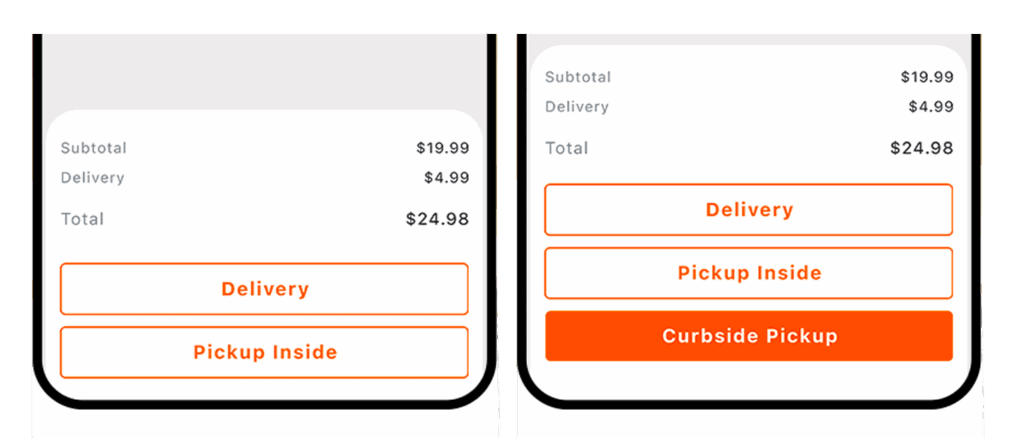Tap Pickup Inside above the Curbside Pickup button
The height and width of the screenshot is (438, 1024).
click(748, 273)
